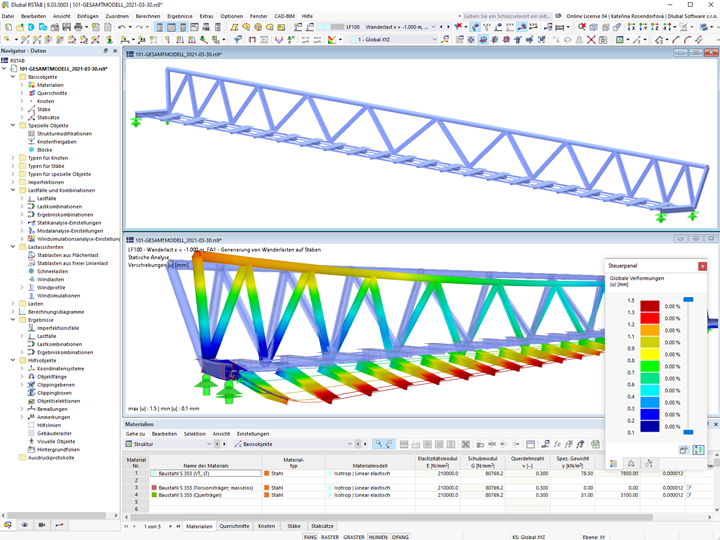Open the CAD-BIM menu

(284, 16)
